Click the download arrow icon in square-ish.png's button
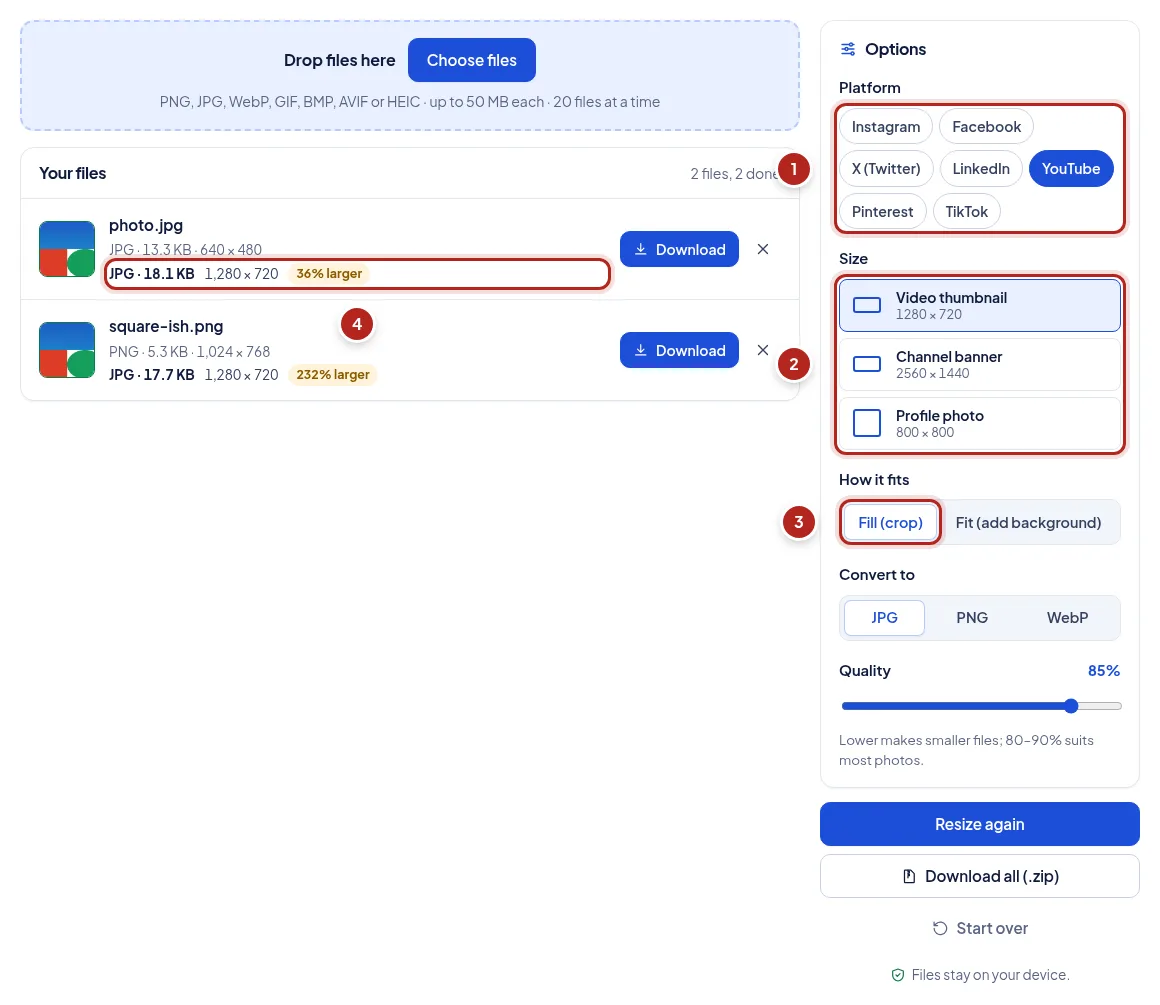The image size is (1160, 1005). (x=641, y=350)
